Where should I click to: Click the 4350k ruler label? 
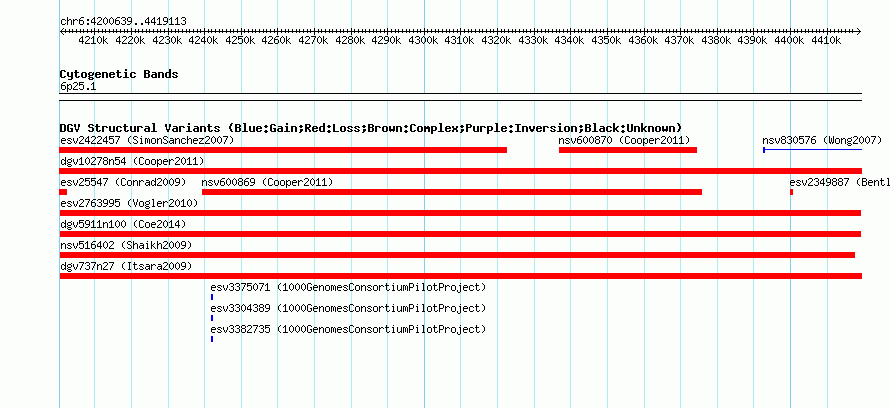[x=607, y=41]
